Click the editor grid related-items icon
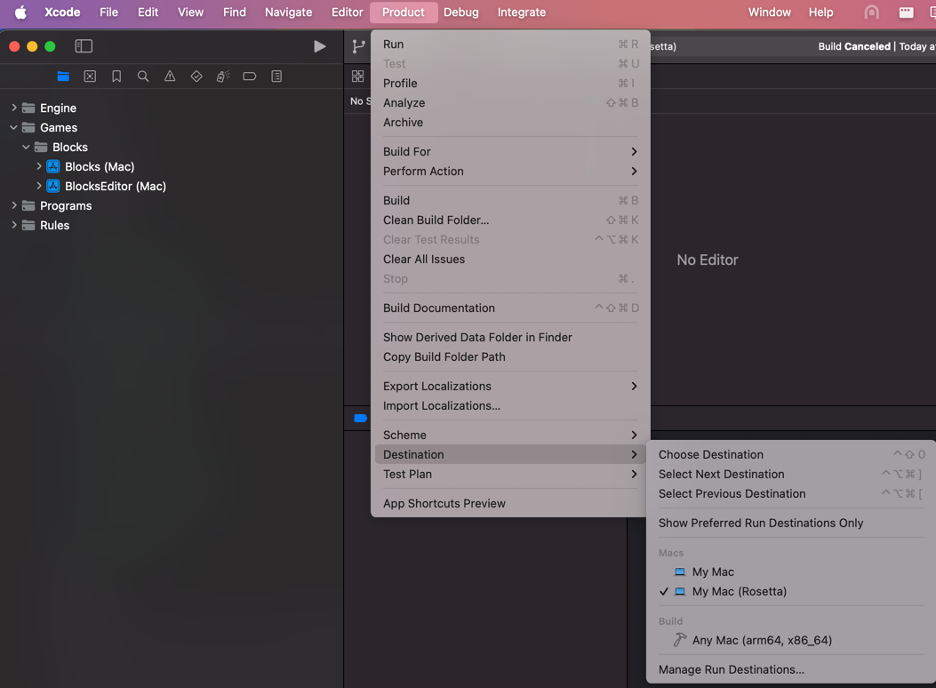The height and width of the screenshot is (688, 936). [358, 76]
